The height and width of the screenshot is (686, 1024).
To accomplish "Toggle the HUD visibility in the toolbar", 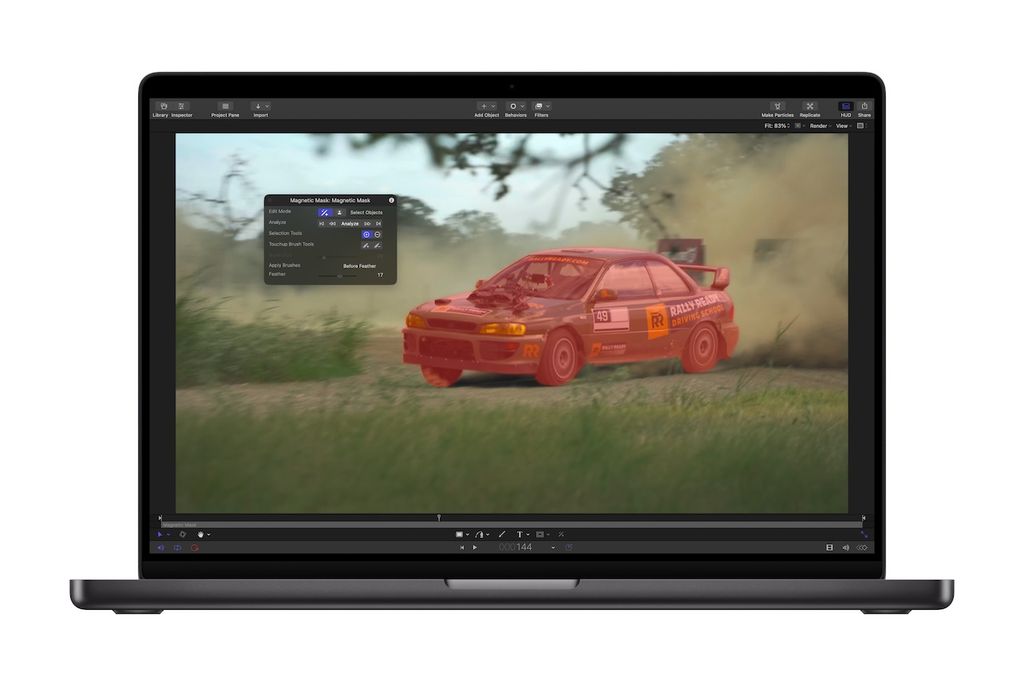I will 845,106.
